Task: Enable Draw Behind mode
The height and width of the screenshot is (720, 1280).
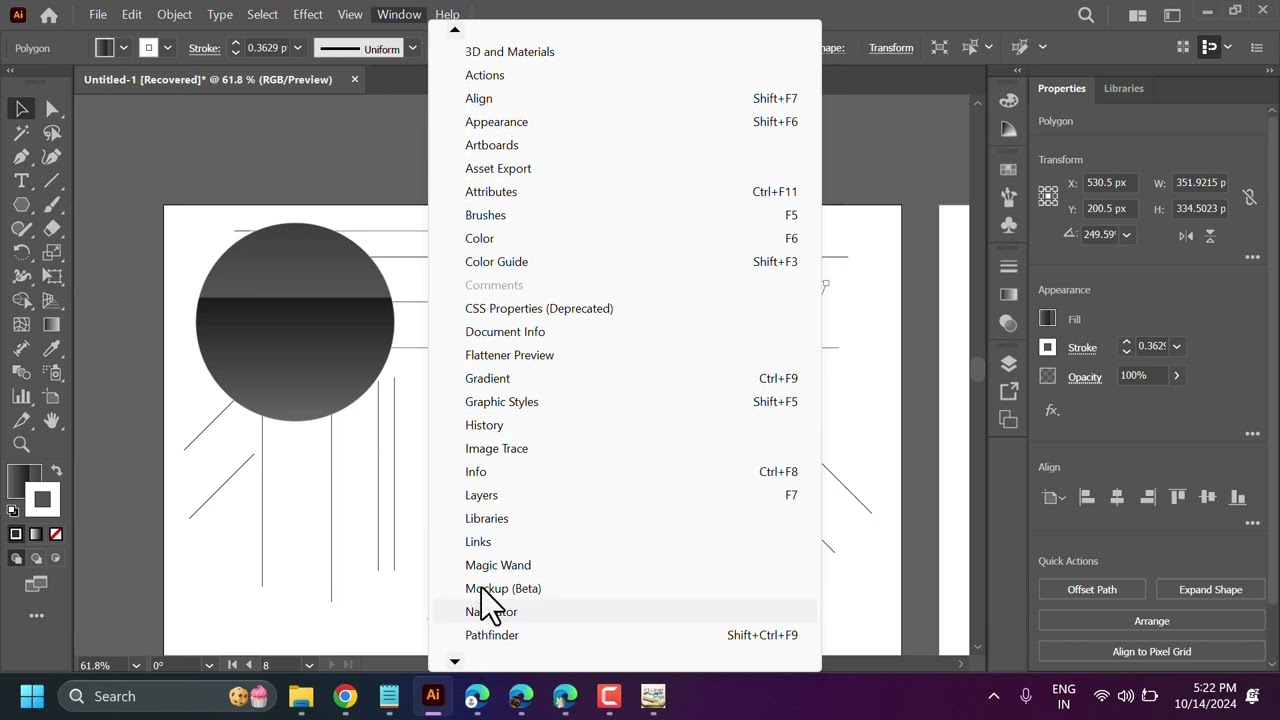Action: (x=36, y=558)
